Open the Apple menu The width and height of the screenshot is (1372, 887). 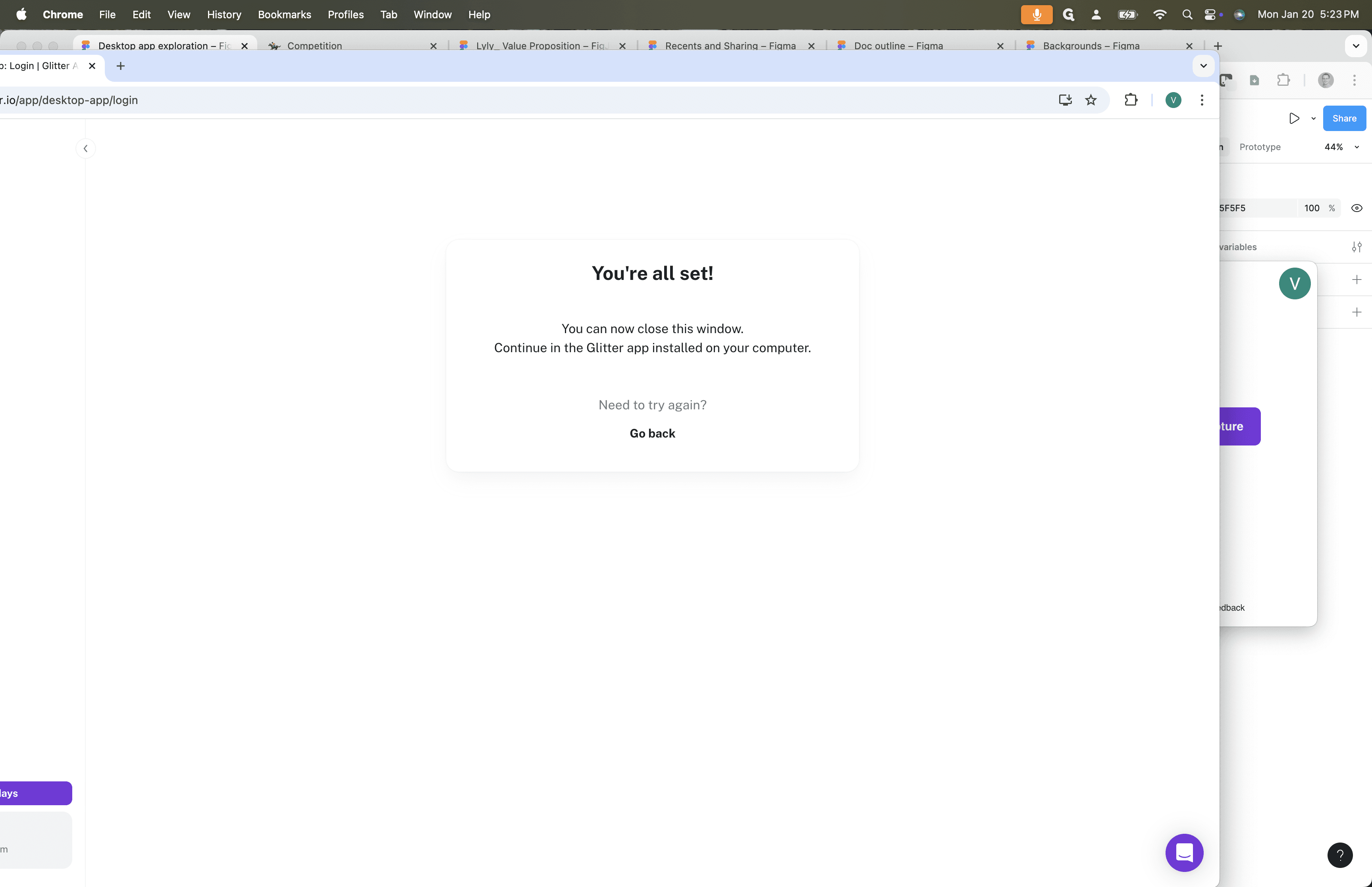[x=21, y=14]
